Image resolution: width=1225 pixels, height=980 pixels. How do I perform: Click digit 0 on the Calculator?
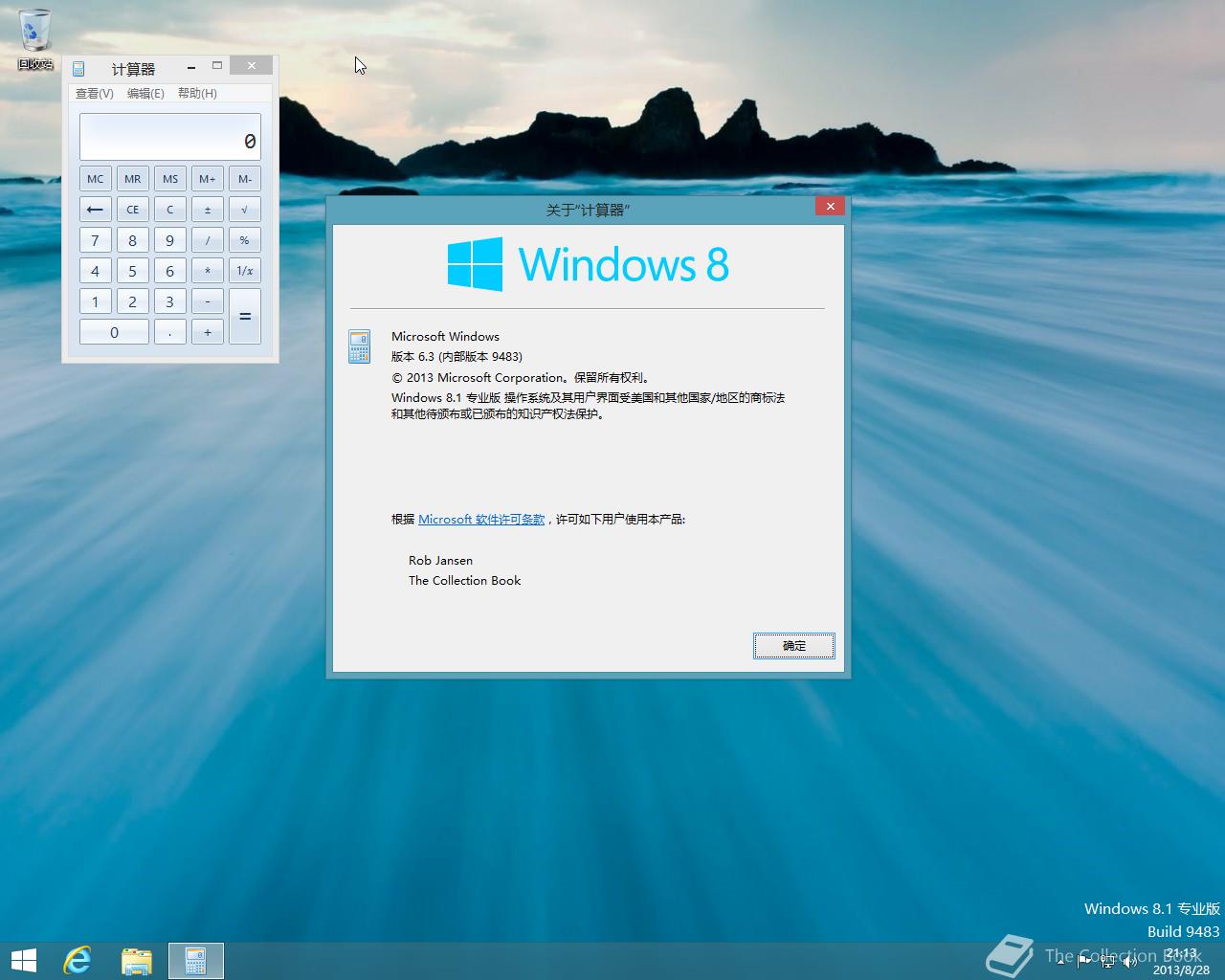tap(115, 332)
